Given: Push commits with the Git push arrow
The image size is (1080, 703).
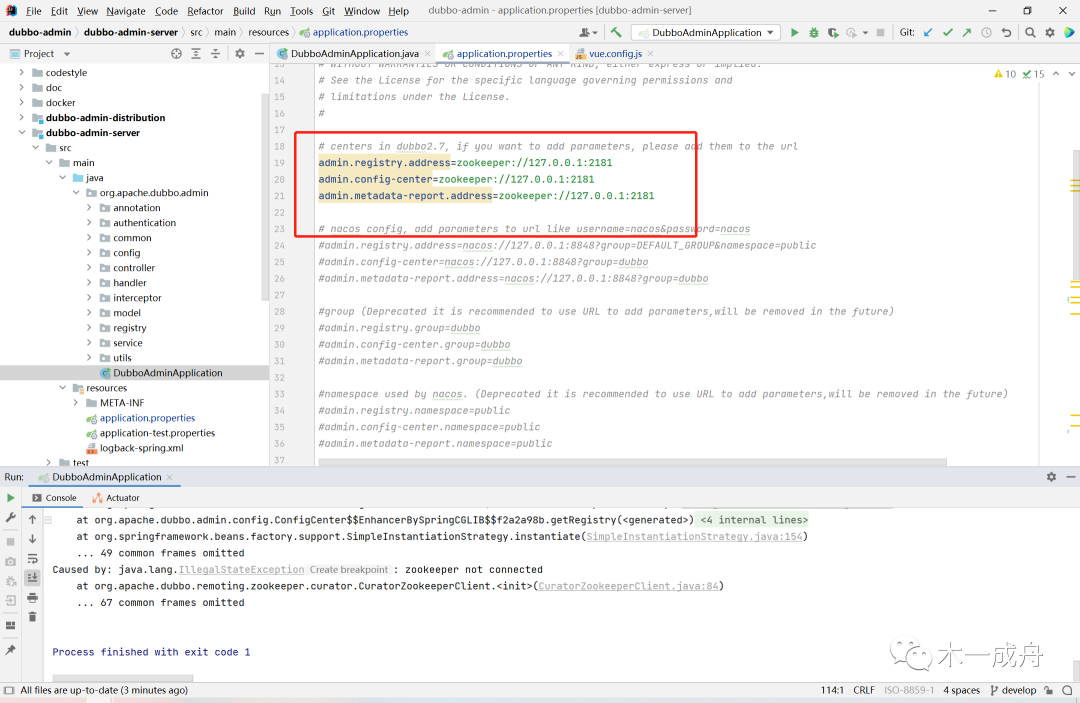Looking at the screenshot, I should pyautogui.click(x=967, y=32).
